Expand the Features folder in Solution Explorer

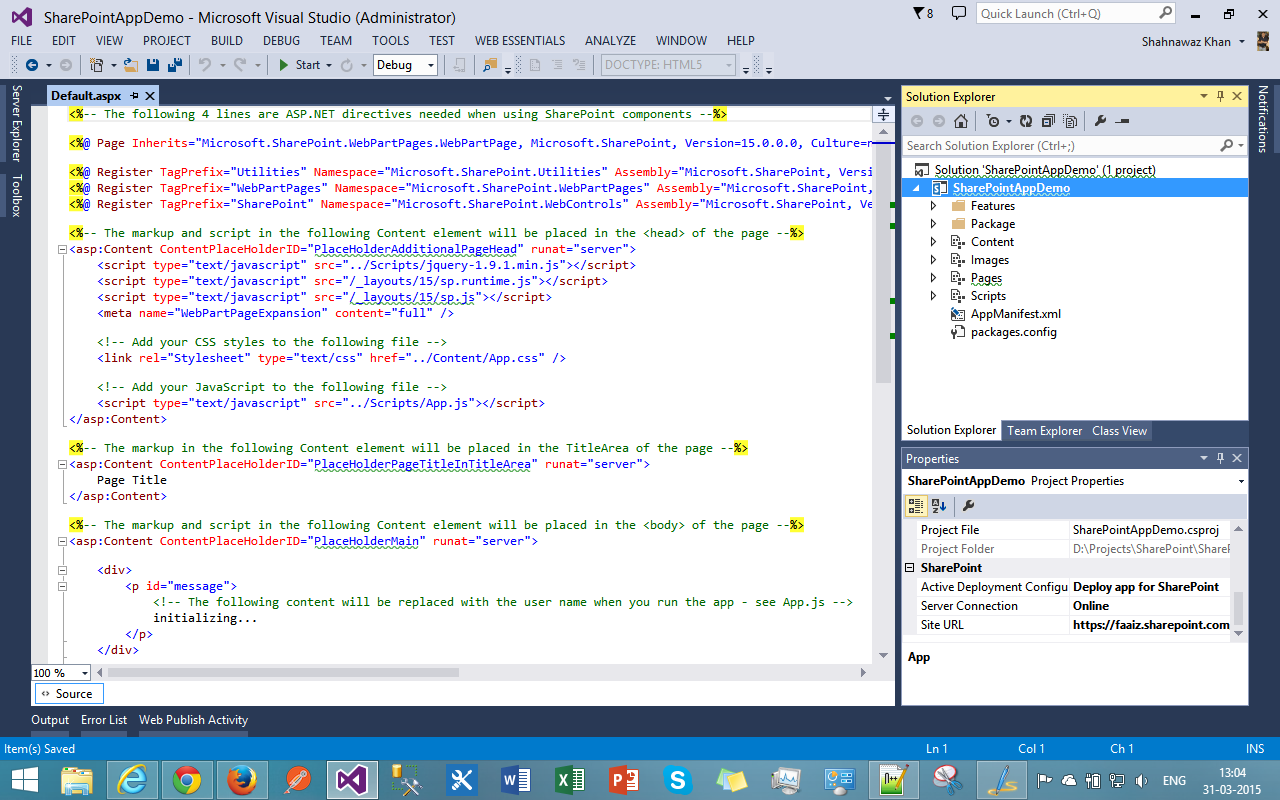click(x=934, y=206)
